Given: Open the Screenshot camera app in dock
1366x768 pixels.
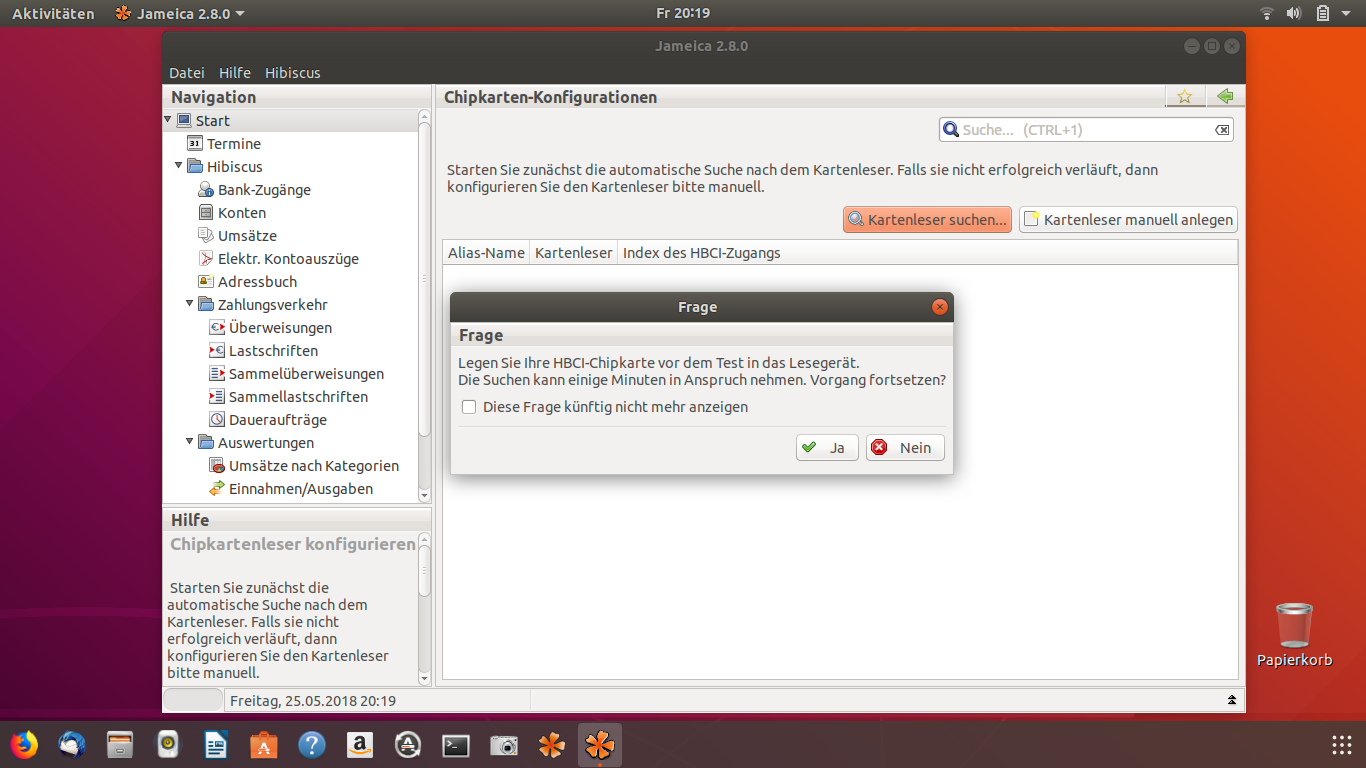Looking at the screenshot, I should pyautogui.click(x=504, y=745).
